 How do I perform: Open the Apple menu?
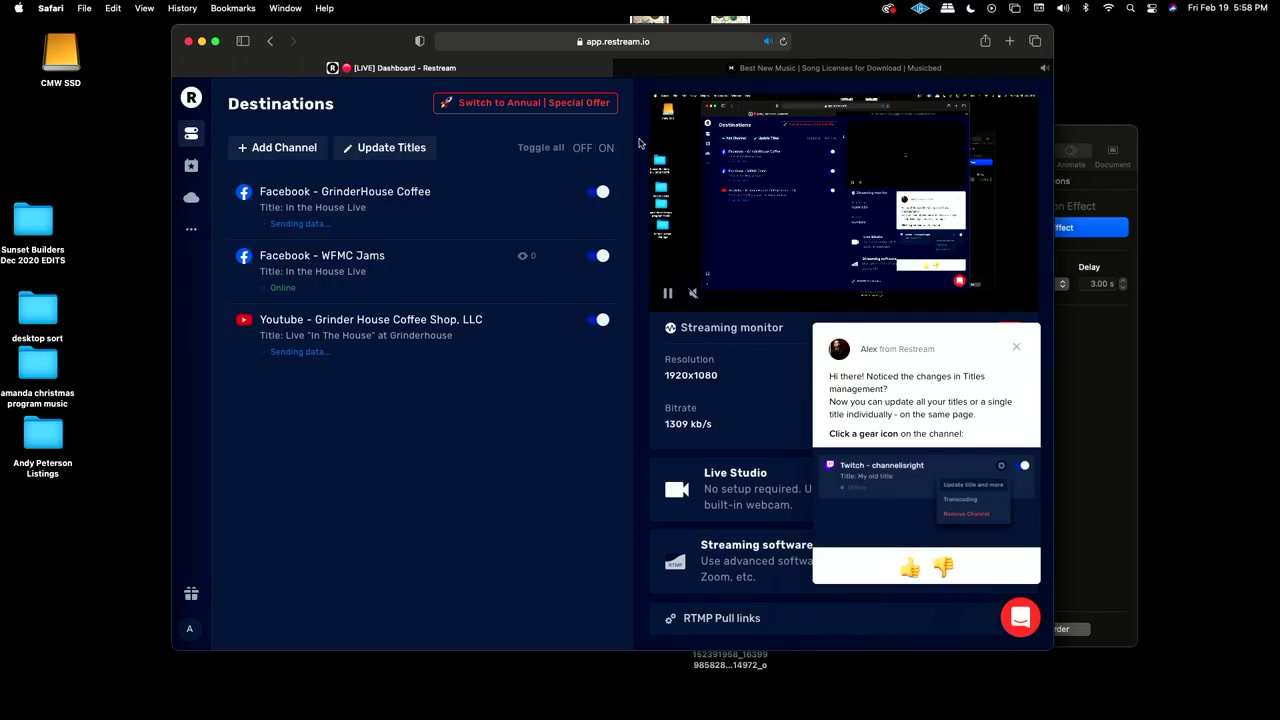pyautogui.click(x=18, y=8)
